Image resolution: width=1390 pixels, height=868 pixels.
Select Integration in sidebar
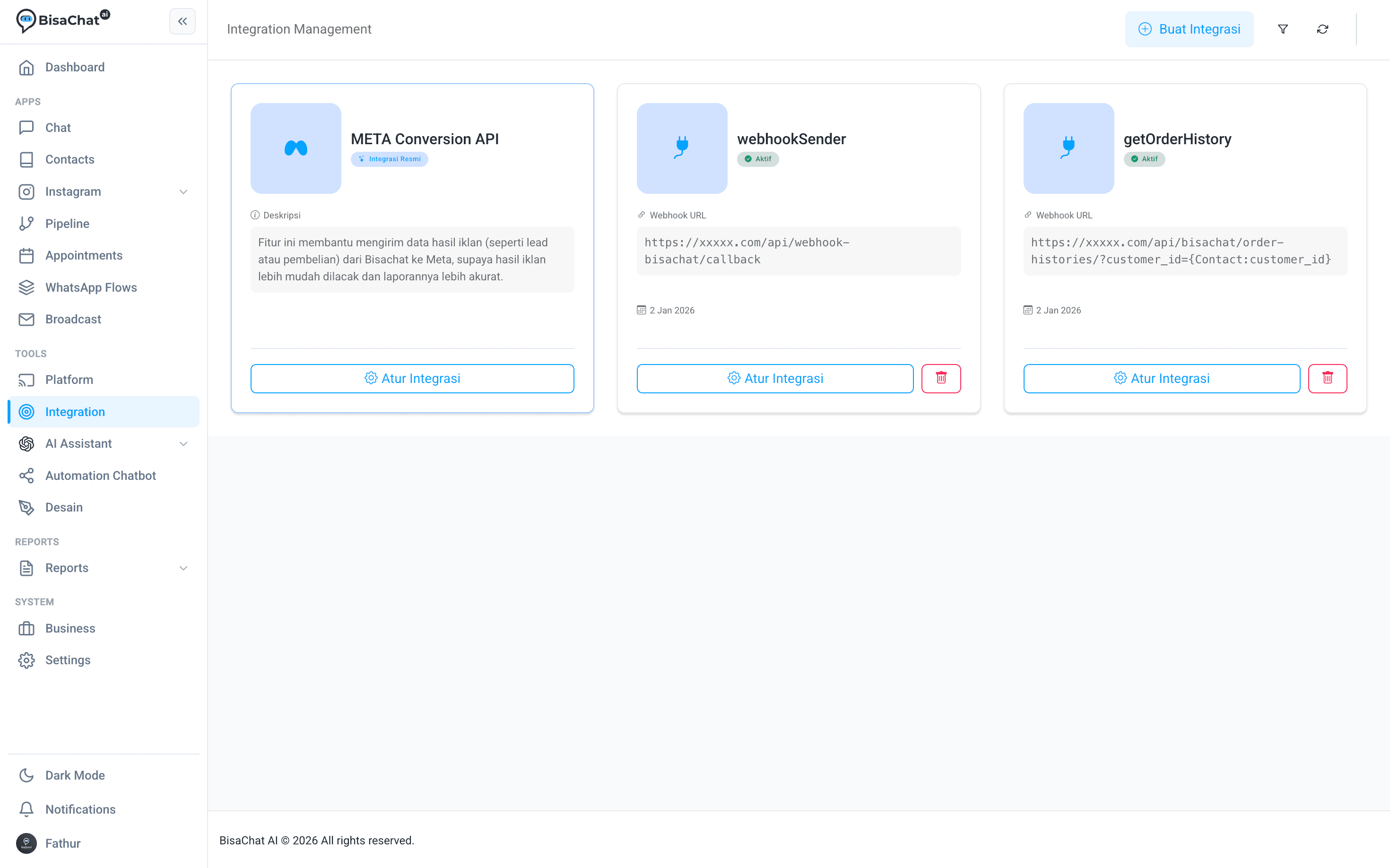104,412
